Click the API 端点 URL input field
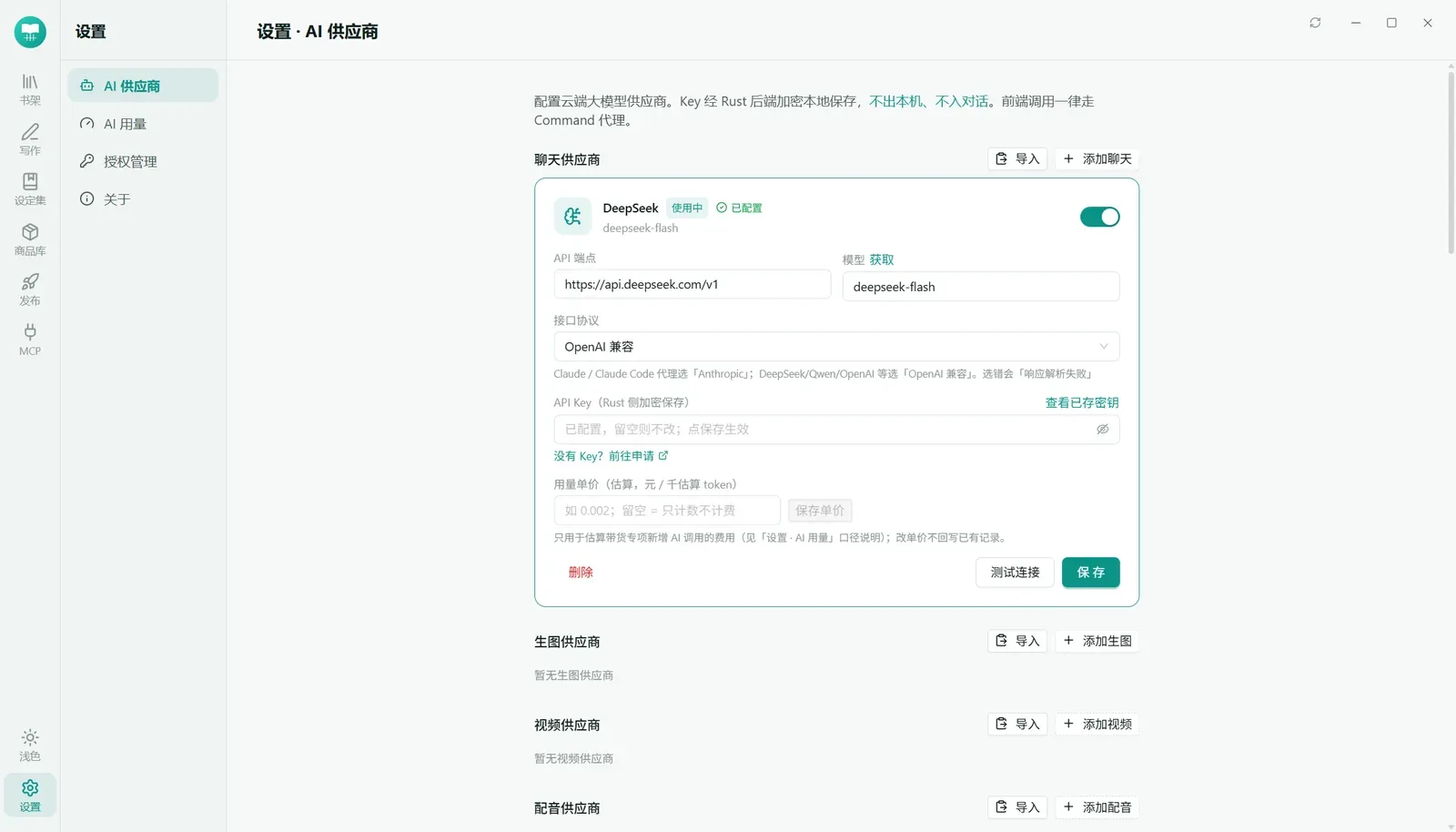 [692, 284]
